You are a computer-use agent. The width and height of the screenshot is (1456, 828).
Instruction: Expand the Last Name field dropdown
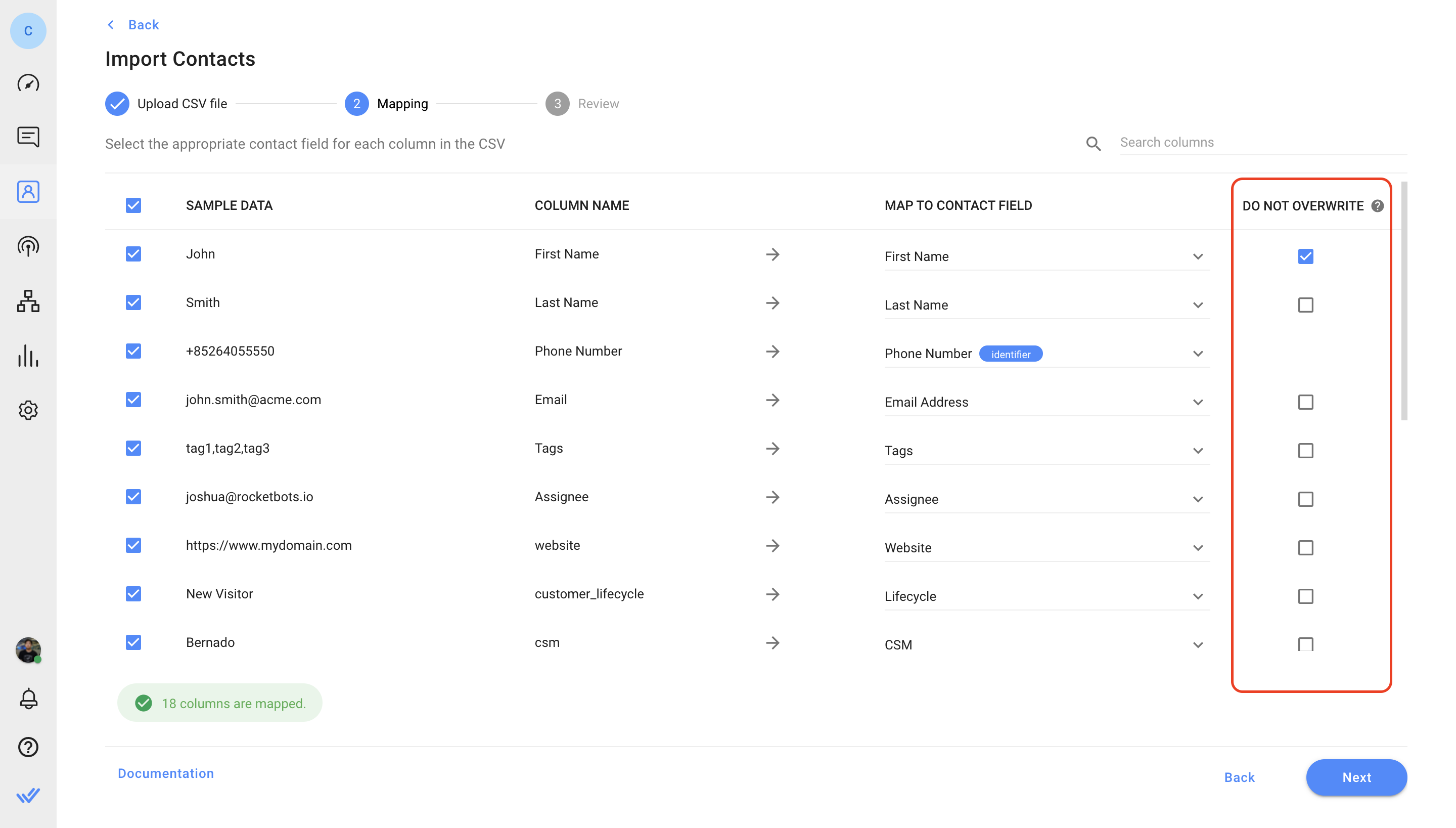(x=1198, y=306)
